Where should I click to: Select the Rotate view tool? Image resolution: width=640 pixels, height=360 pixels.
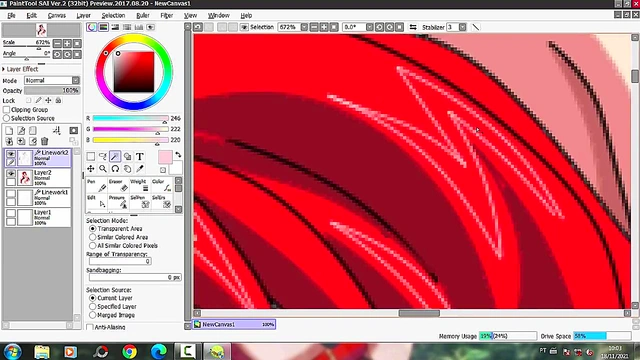(115, 169)
